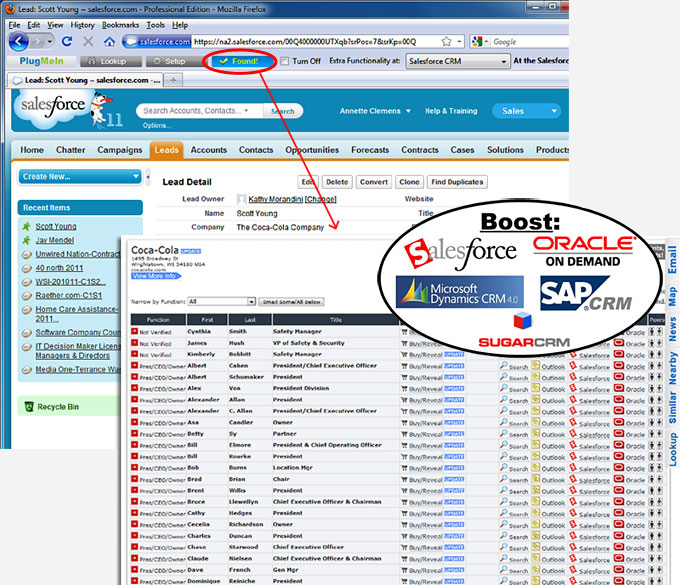The height and width of the screenshot is (585, 680).
Task: Open the File menu
Action: tap(14, 25)
